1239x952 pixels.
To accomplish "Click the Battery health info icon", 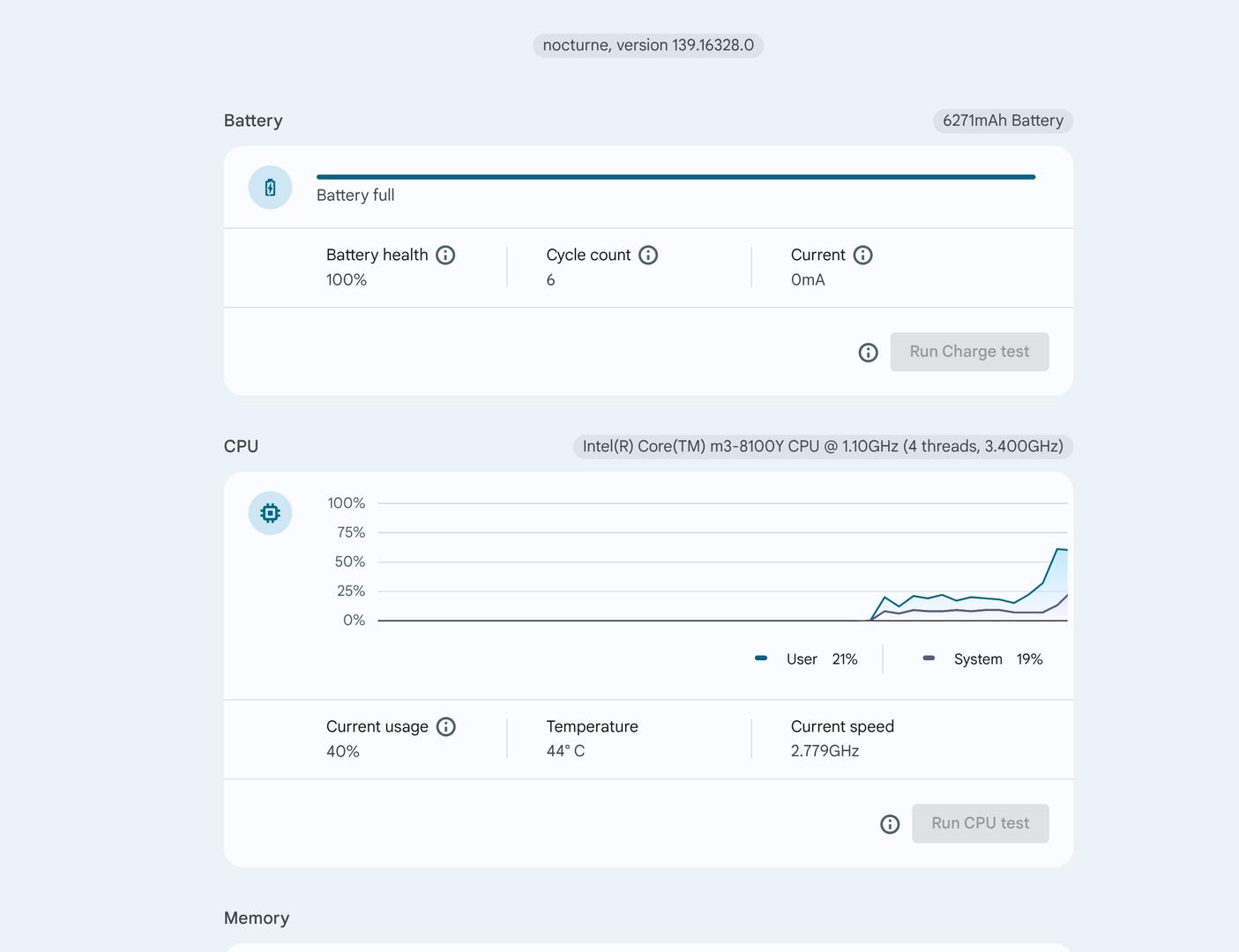I will 445,256.
